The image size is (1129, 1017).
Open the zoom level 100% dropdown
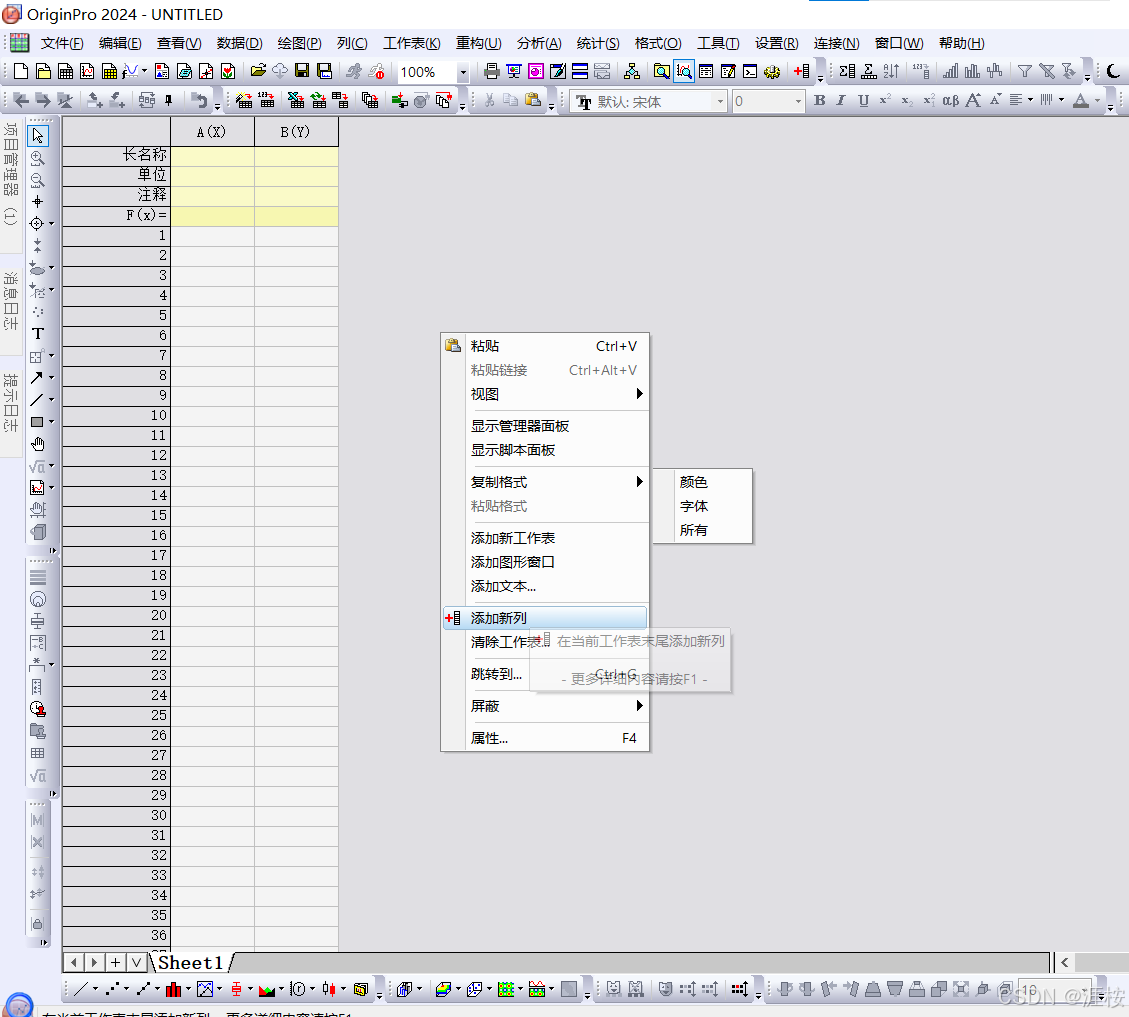pyautogui.click(x=463, y=72)
